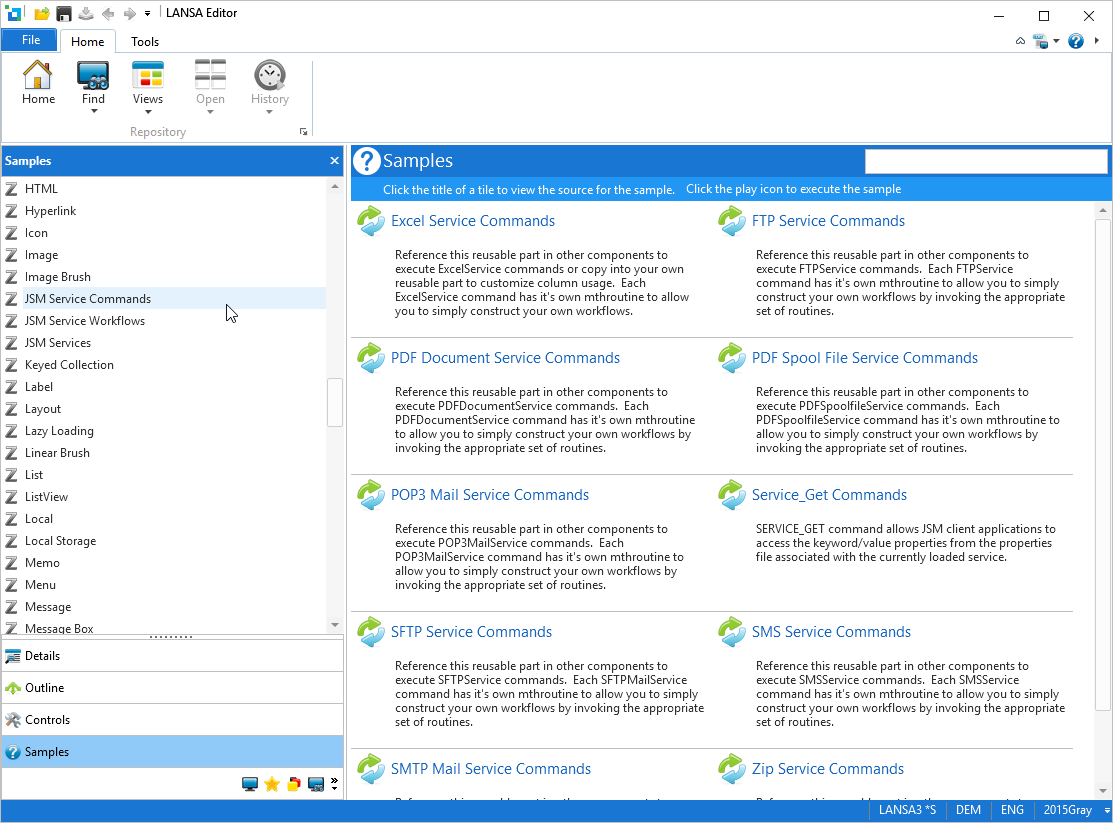1113x823 pixels.
Task: Switch to the Tools ribbon tab
Action: coord(145,42)
